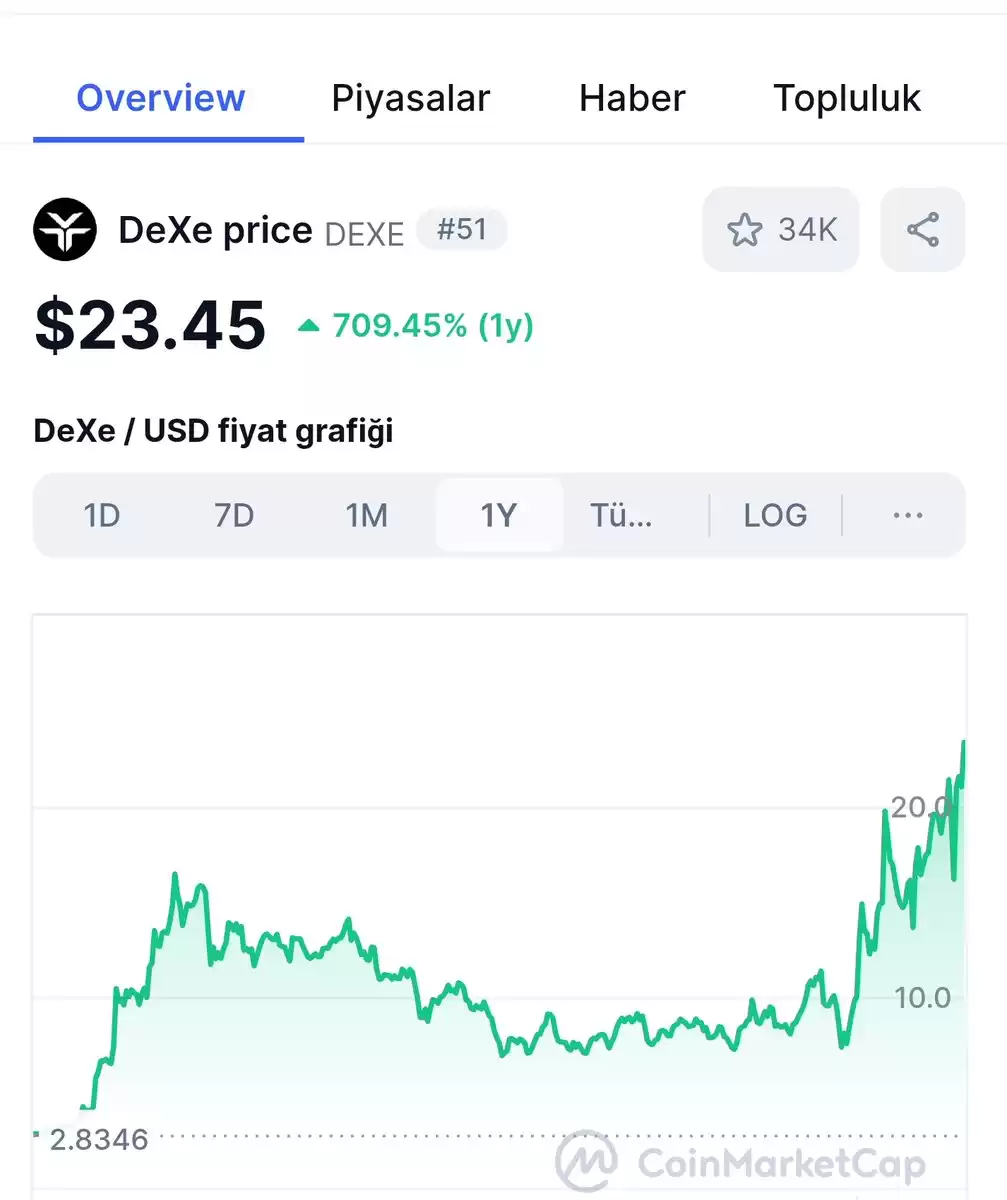This screenshot has height=1200, width=1007.
Task: Open the Piyasalar tab
Action: [x=411, y=98]
